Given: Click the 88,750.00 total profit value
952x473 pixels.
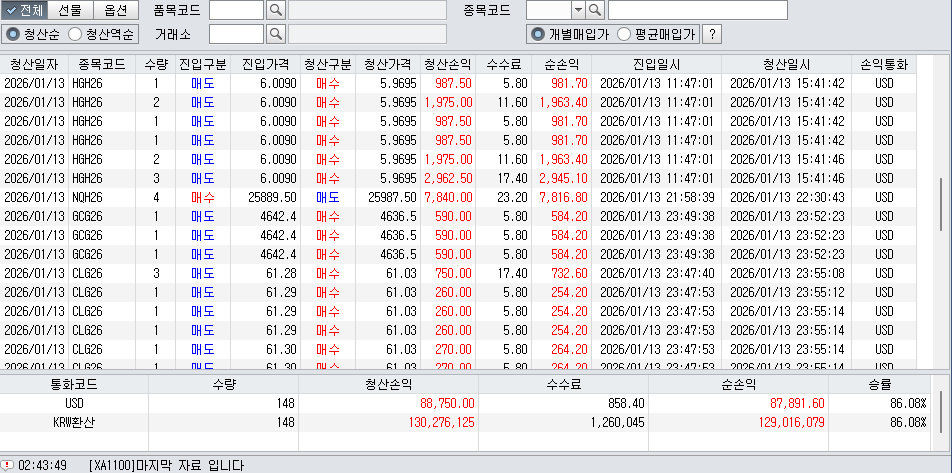Looking at the screenshot, I should coord(447,403).
